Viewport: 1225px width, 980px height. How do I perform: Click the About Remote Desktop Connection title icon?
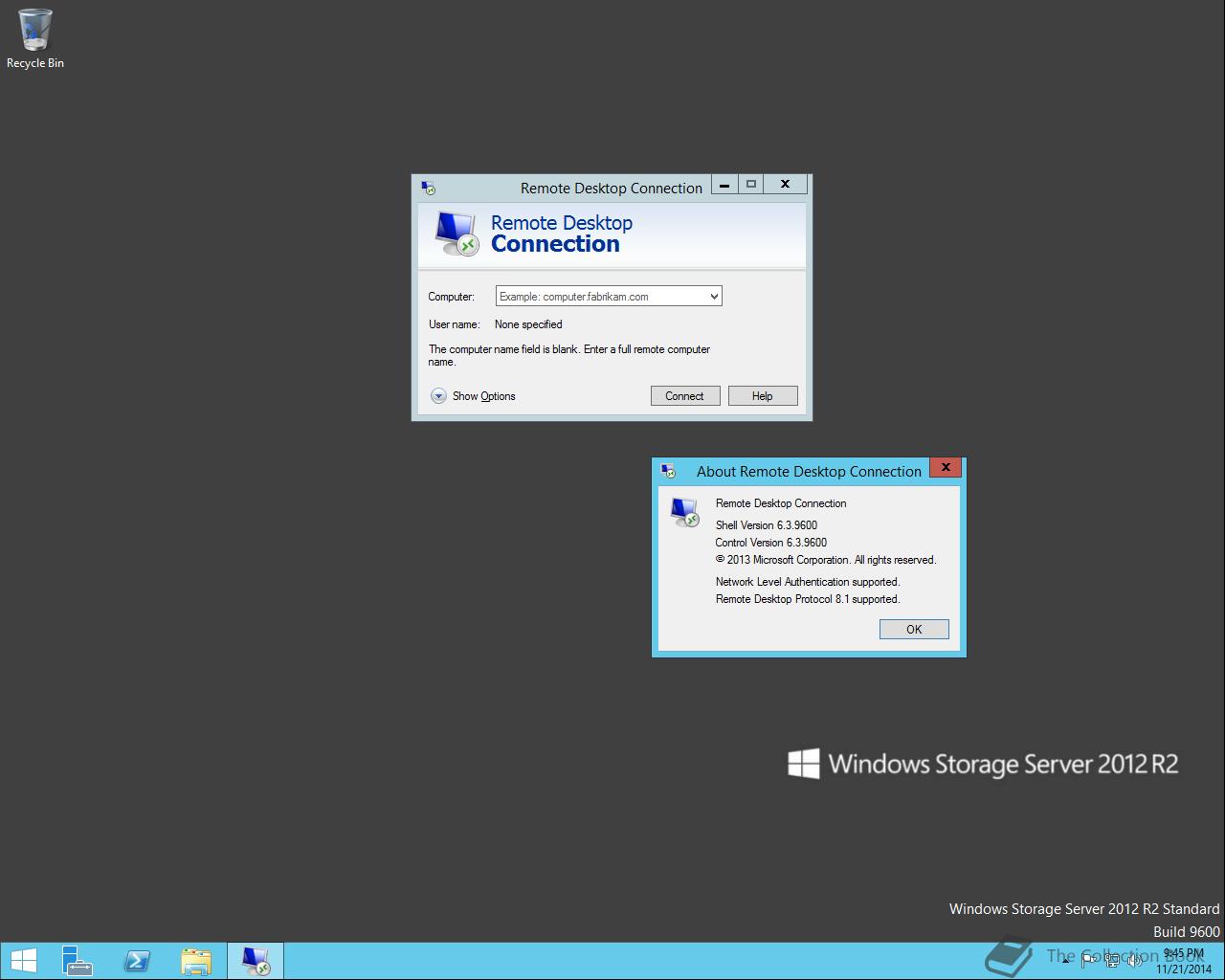tap(669, 471)
